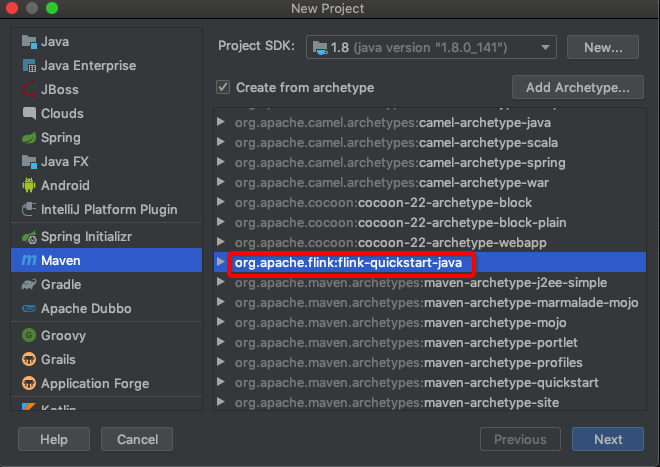Expand maven-archetype-quickstart node
Image resolution: width=660 pixels, height=467 pixels.
[221, 382]
